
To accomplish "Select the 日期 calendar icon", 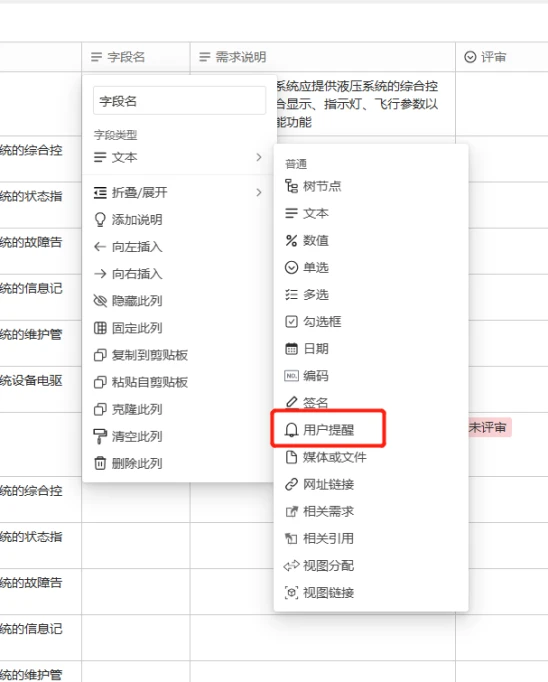I will coord(291,348).
